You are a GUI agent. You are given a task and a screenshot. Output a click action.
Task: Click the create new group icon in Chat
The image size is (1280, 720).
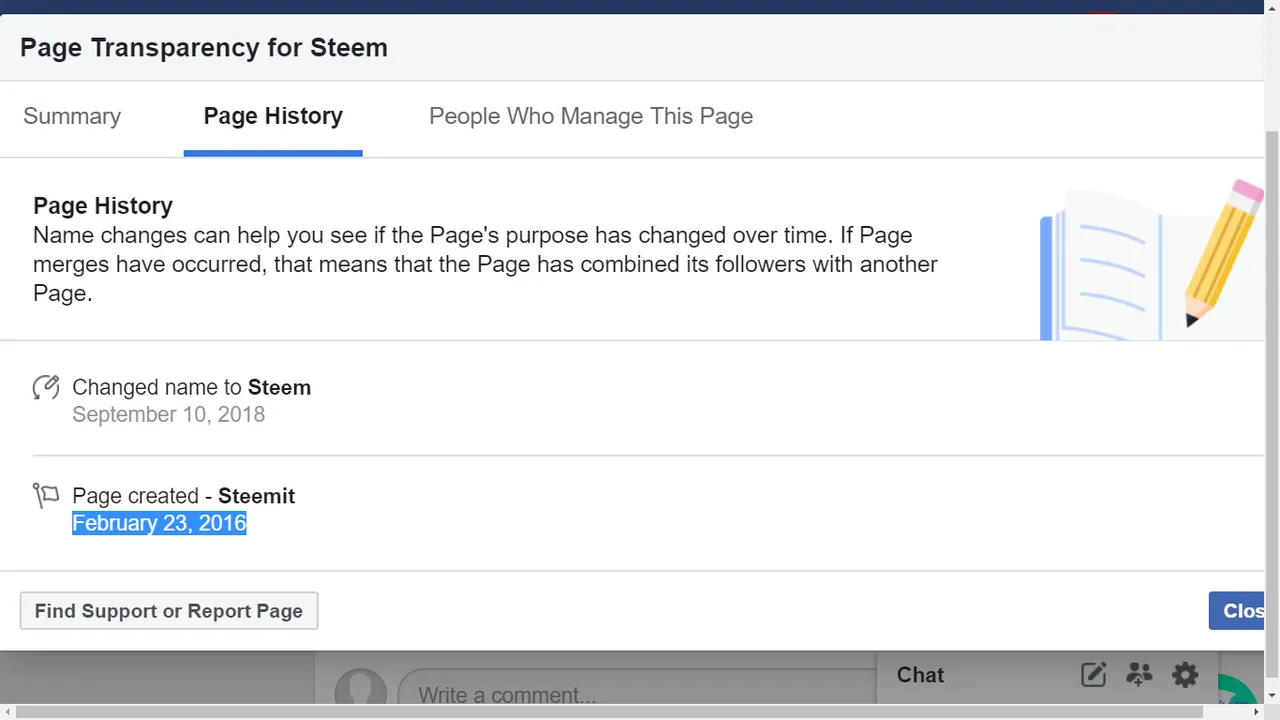[1139, 675]
